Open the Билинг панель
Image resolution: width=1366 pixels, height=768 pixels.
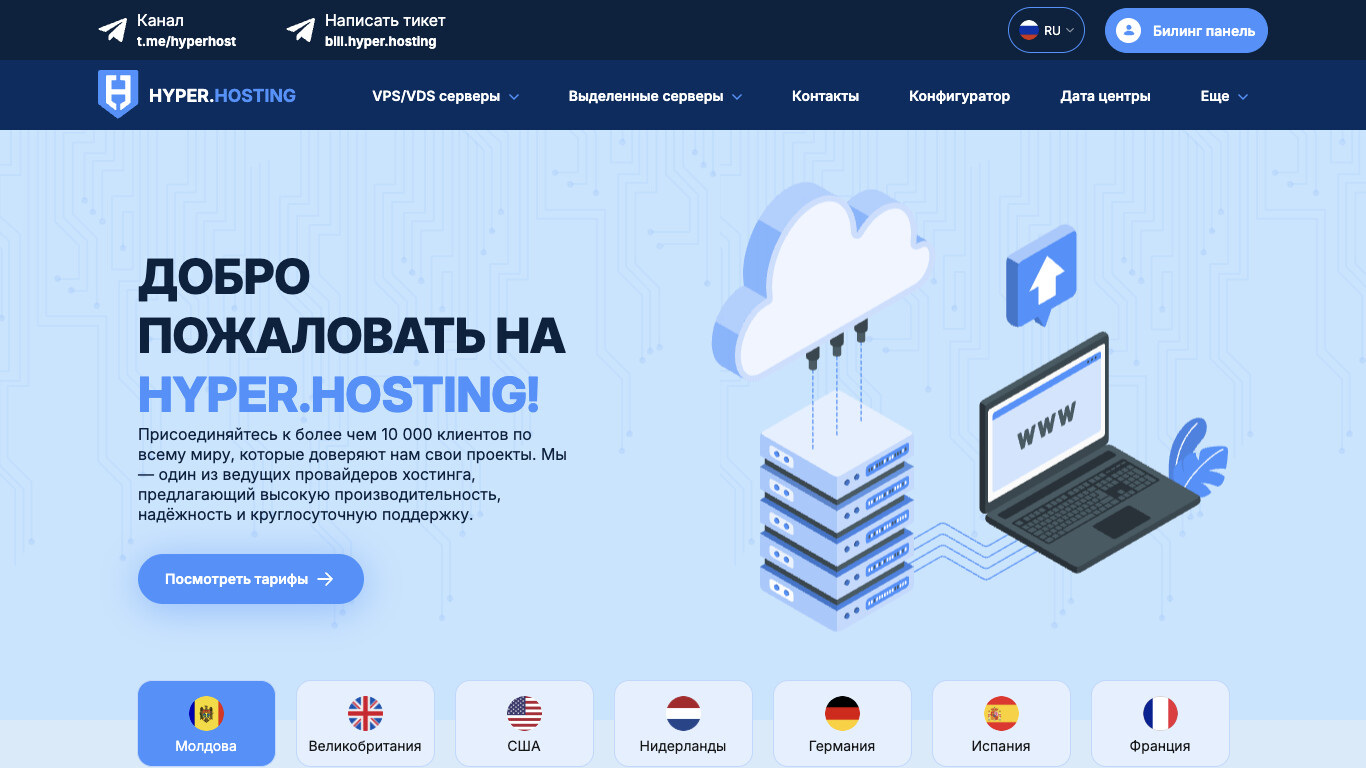[x=1186, y=30]
